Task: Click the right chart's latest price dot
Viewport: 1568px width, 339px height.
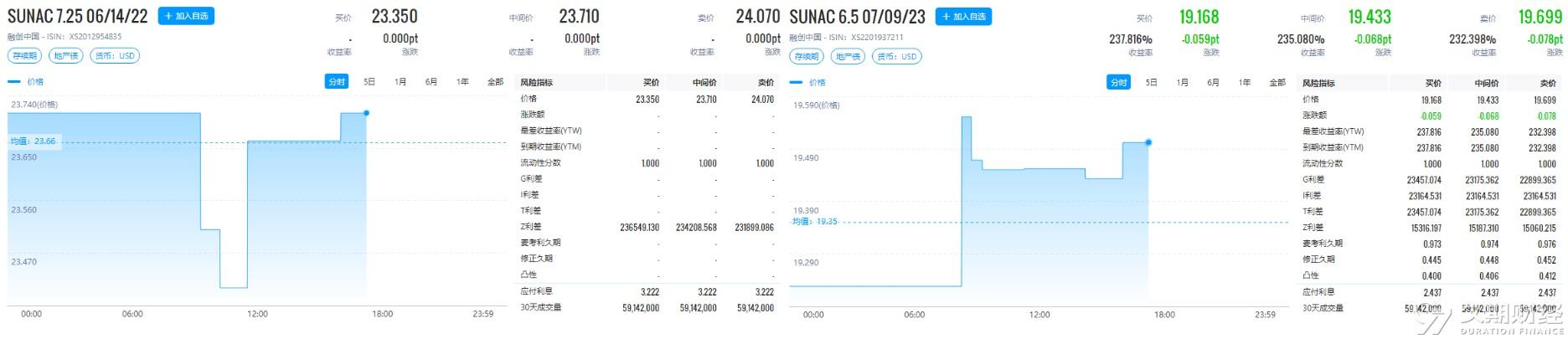Action: 1148,142
